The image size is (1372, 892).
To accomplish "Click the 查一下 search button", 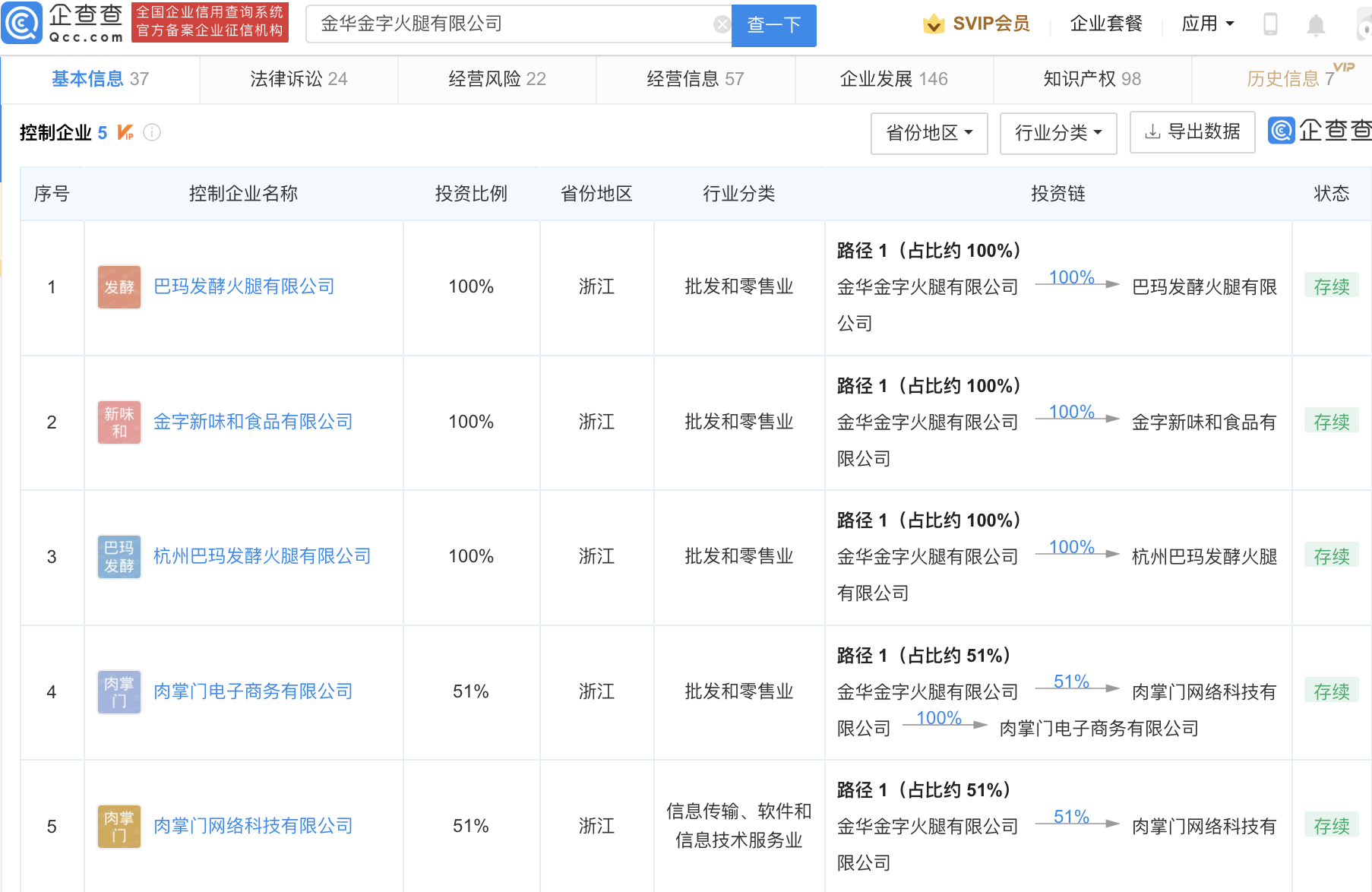I will coord(773,25).
